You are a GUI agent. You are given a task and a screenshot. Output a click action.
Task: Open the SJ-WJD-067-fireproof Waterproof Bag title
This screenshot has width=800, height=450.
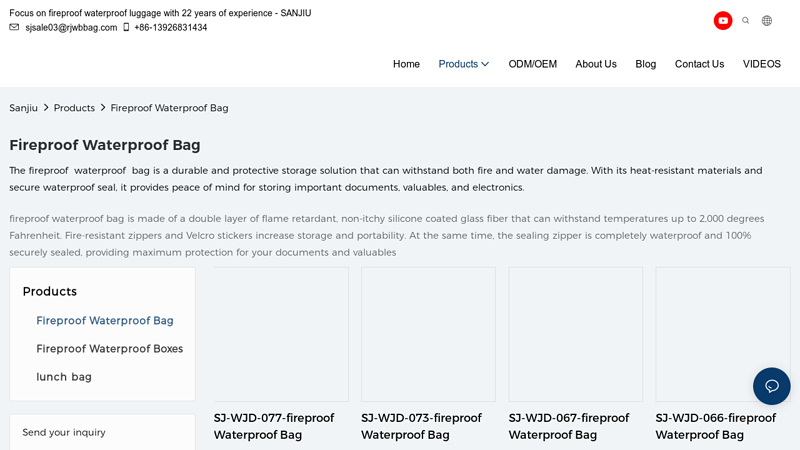pyautogui.click(x=568, y=426)
